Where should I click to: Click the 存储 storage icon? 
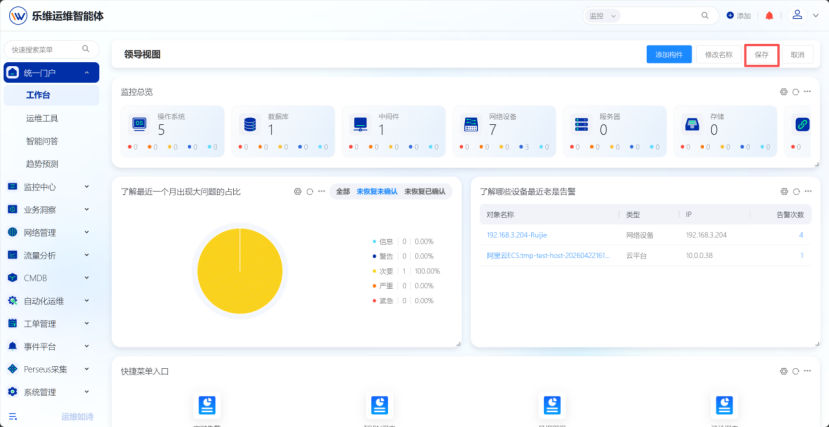point(692,124)
